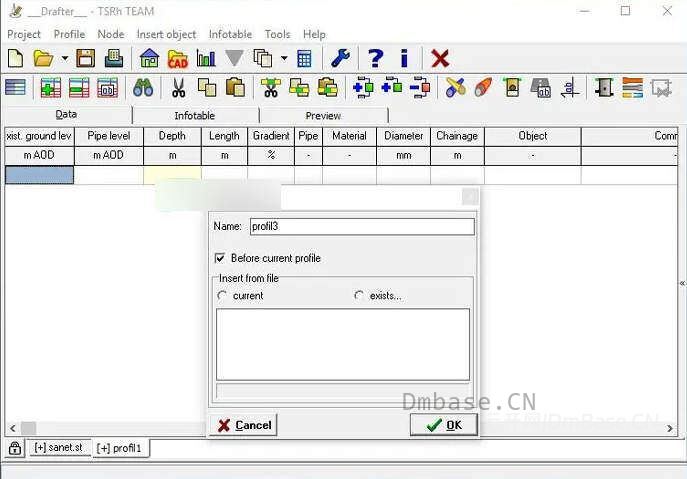This screenshot has height=479, width=687.
Task: Open the Insert object menu
Action: [166, 34]
